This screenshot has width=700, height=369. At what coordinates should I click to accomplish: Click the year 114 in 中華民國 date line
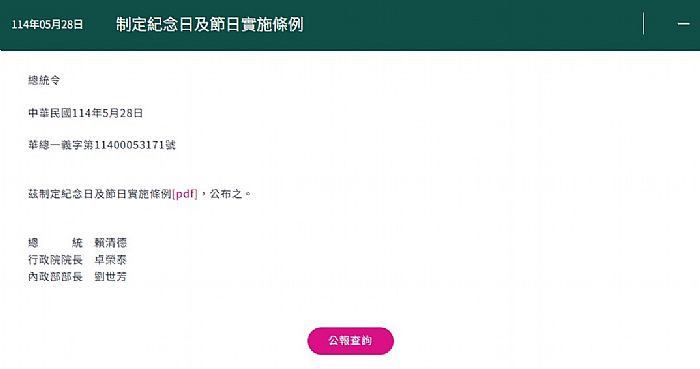tap(82, 113)
